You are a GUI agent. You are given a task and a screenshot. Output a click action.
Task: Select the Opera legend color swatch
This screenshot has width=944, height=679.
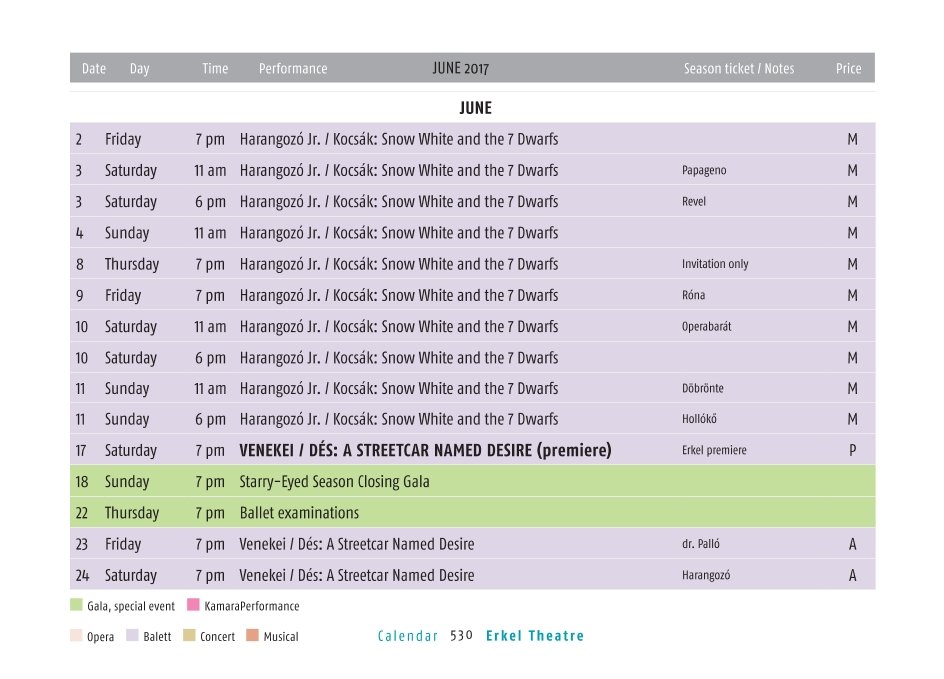(x=76, y=635)
